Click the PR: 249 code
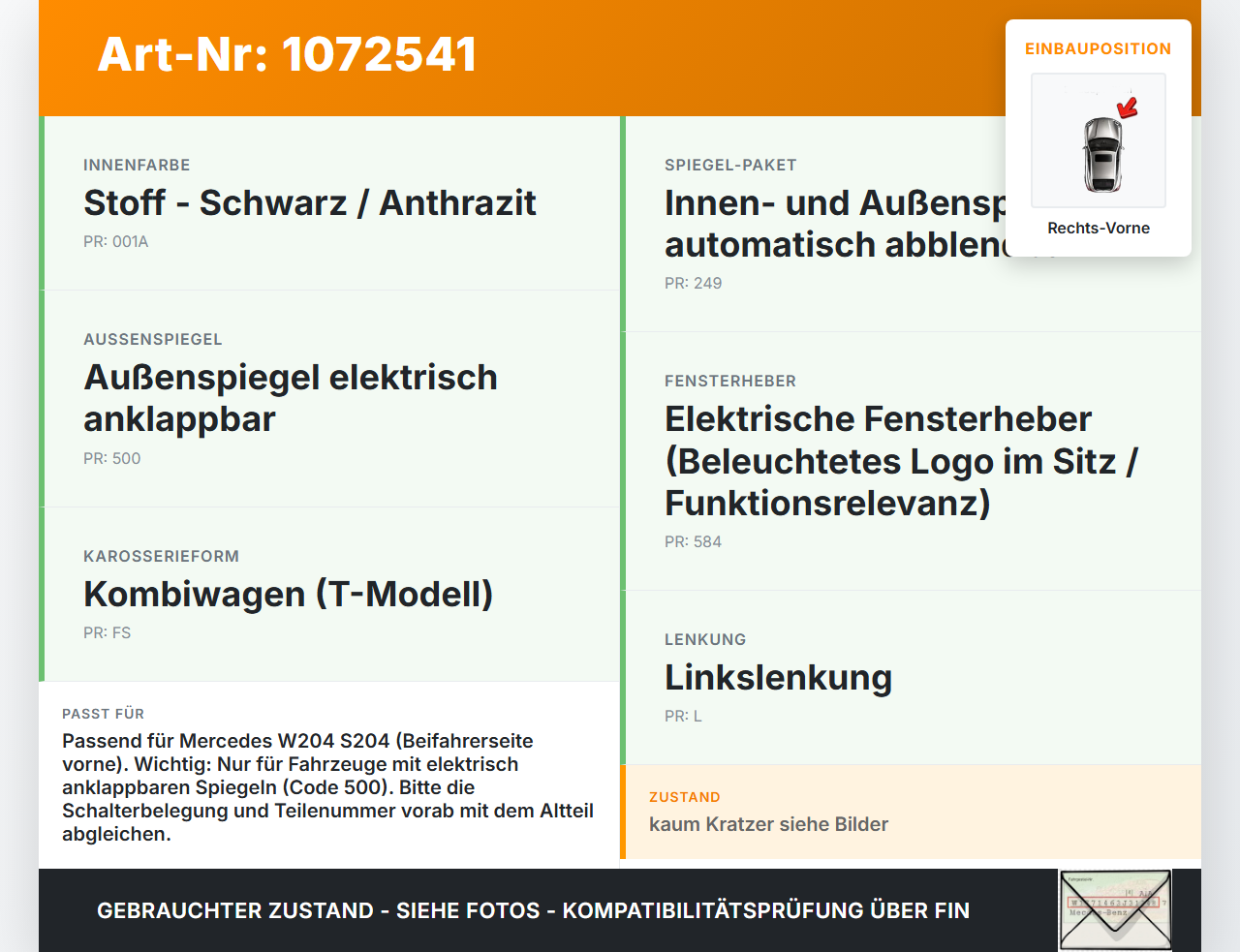This screenshot has width=1240, height=952. [x=694, y=283]
